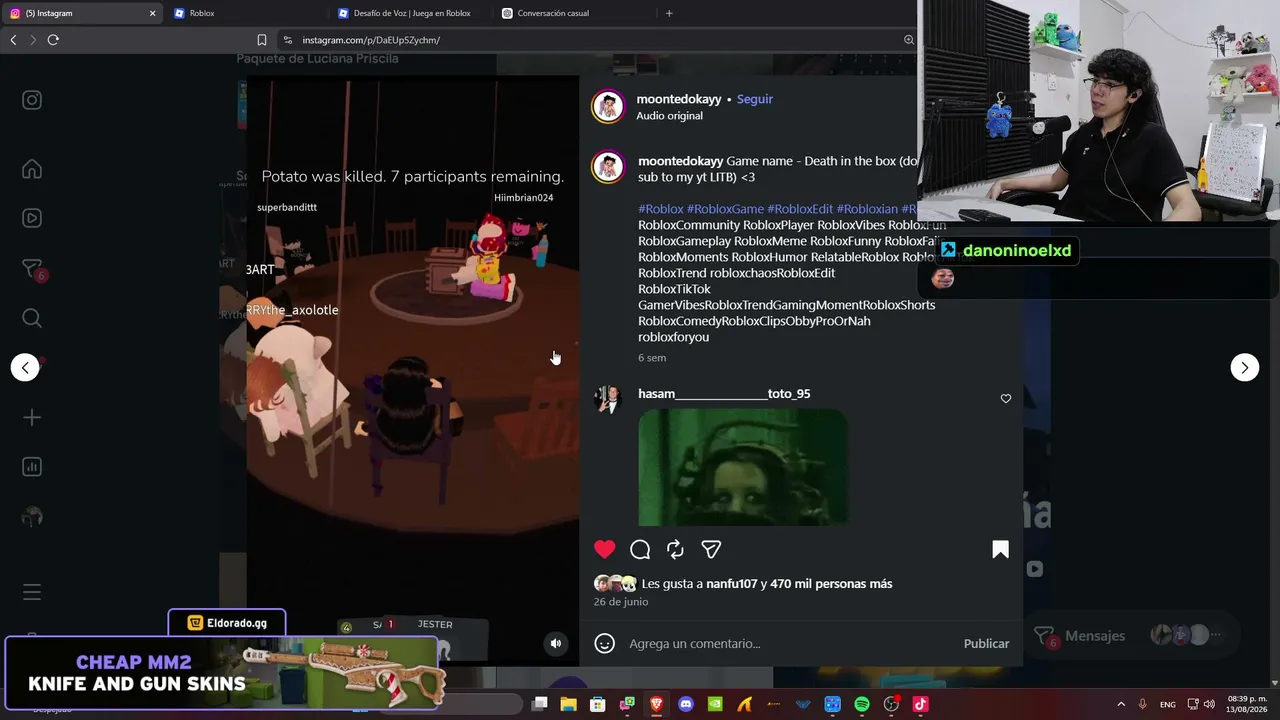Open a new browser tab

[669, 13]
